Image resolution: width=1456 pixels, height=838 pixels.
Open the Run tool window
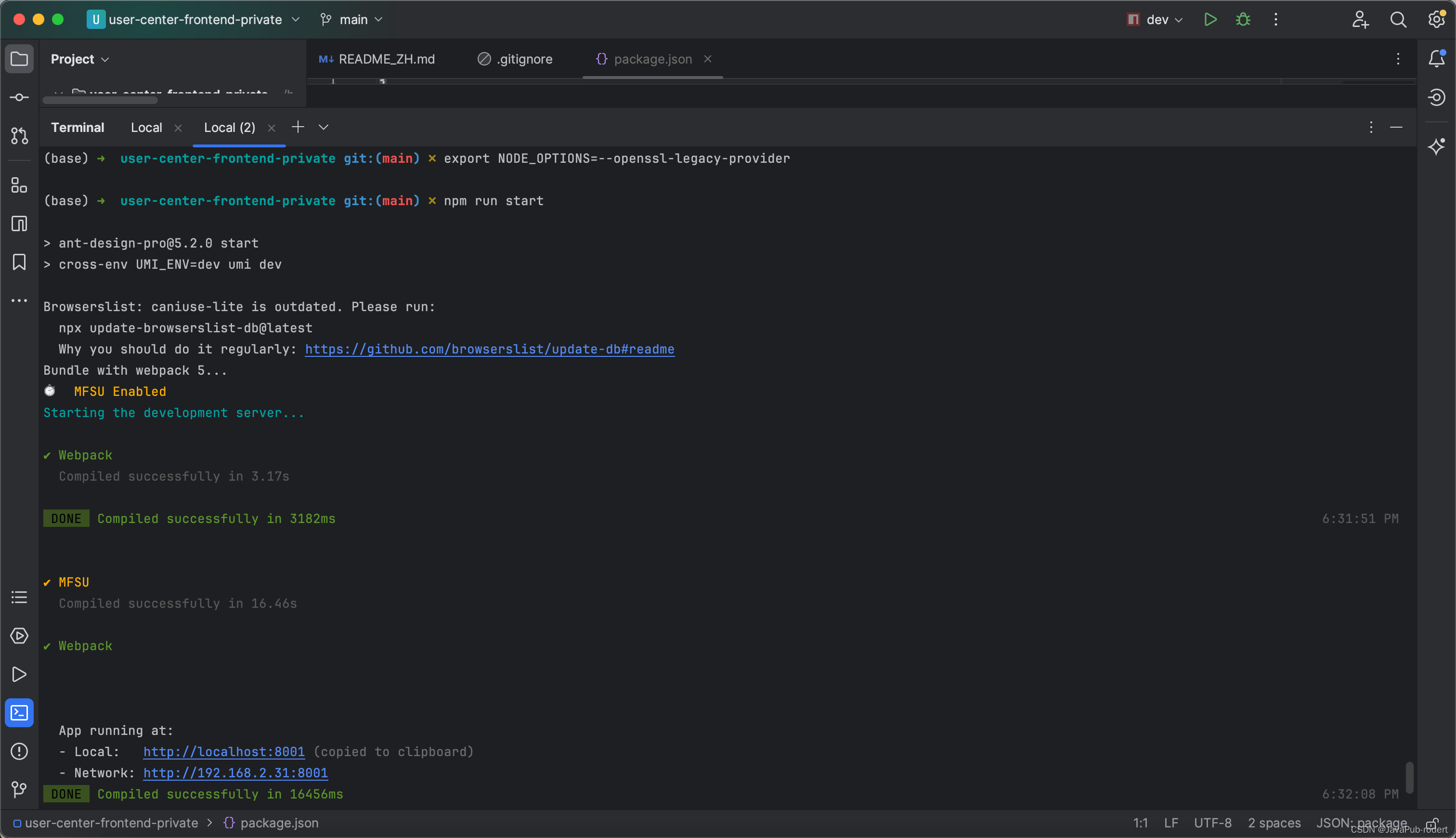(x=19, y=675)
